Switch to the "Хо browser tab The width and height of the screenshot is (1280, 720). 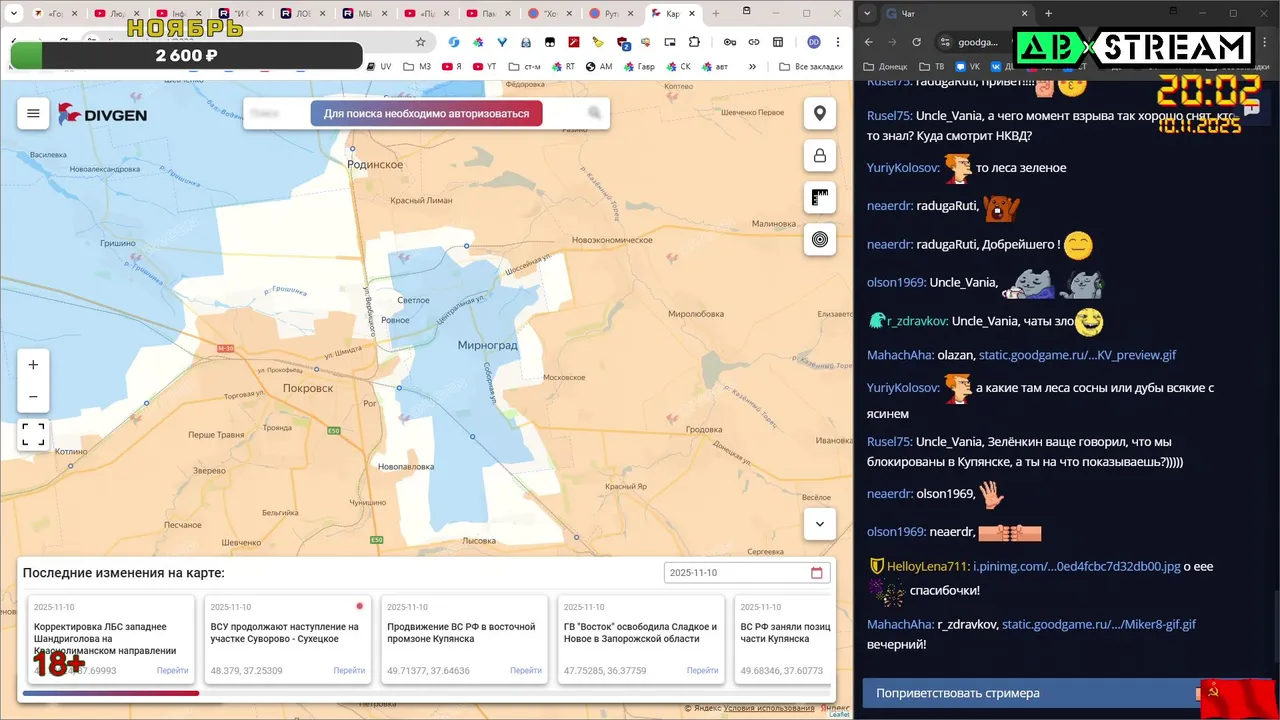[550, 14]
